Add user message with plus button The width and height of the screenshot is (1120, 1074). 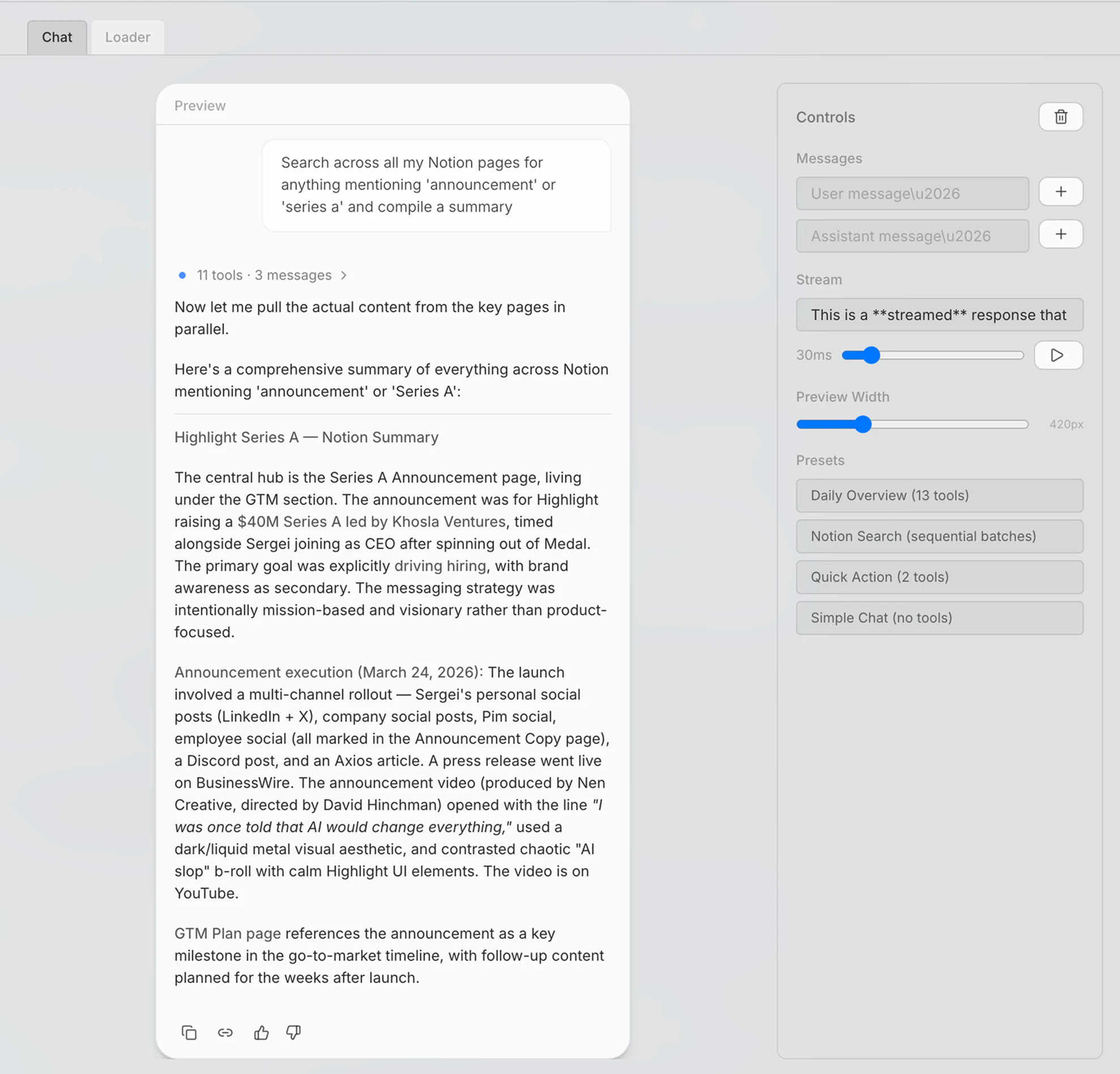point(1061,191)
